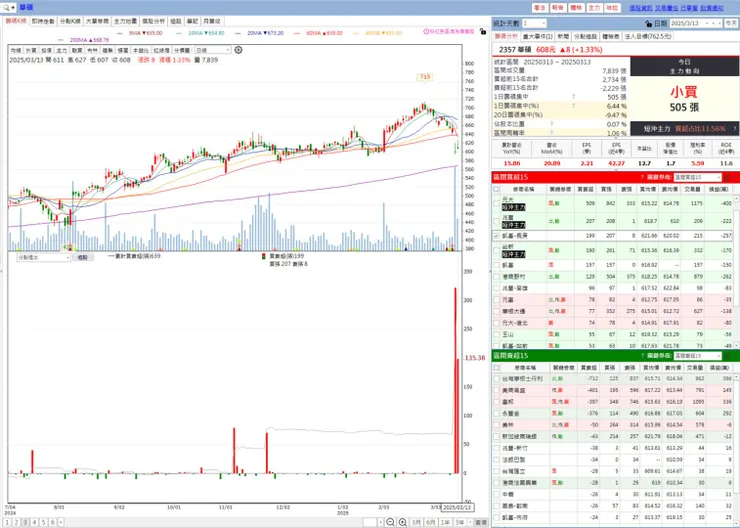
Task: Open help icon on 區間周轉率 row
Action: point(551,133)
